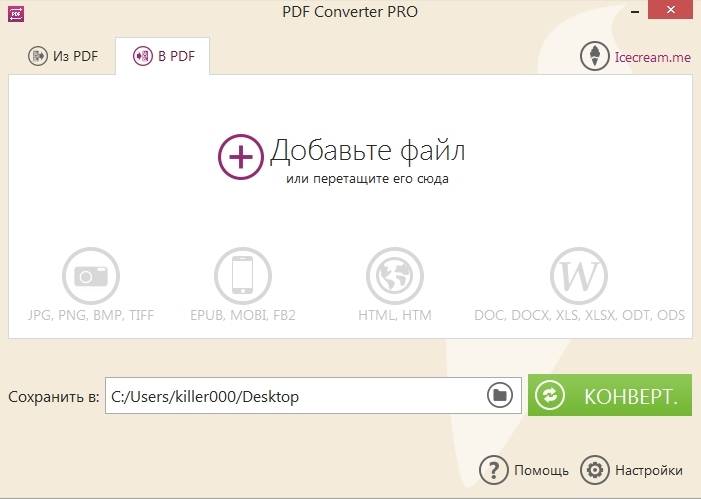The width and height of the screenshot is (701, 499).
Task: Start conversion with the КОНВЕРТ. button
Action: [610, 395]
